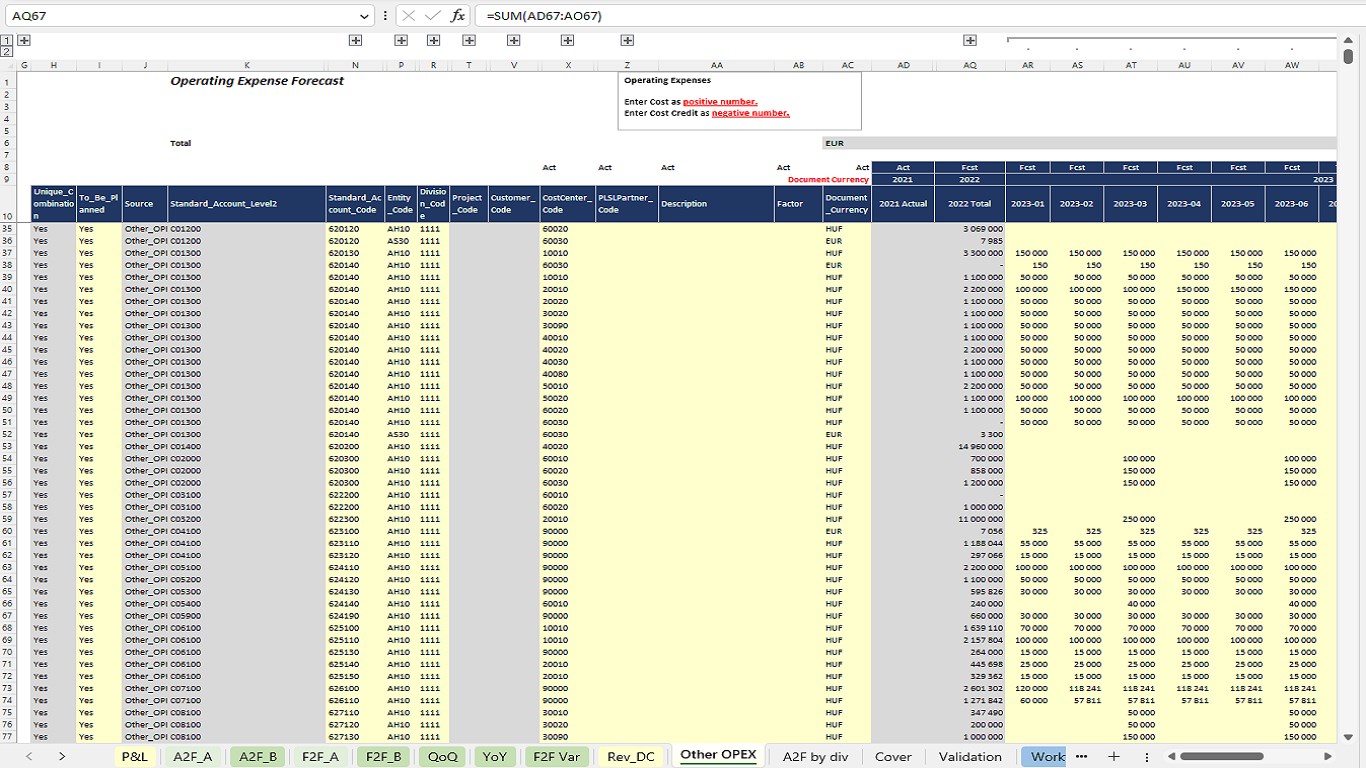Click the Description column header cell
The image size is (1366, 768).
coord(716,204)
